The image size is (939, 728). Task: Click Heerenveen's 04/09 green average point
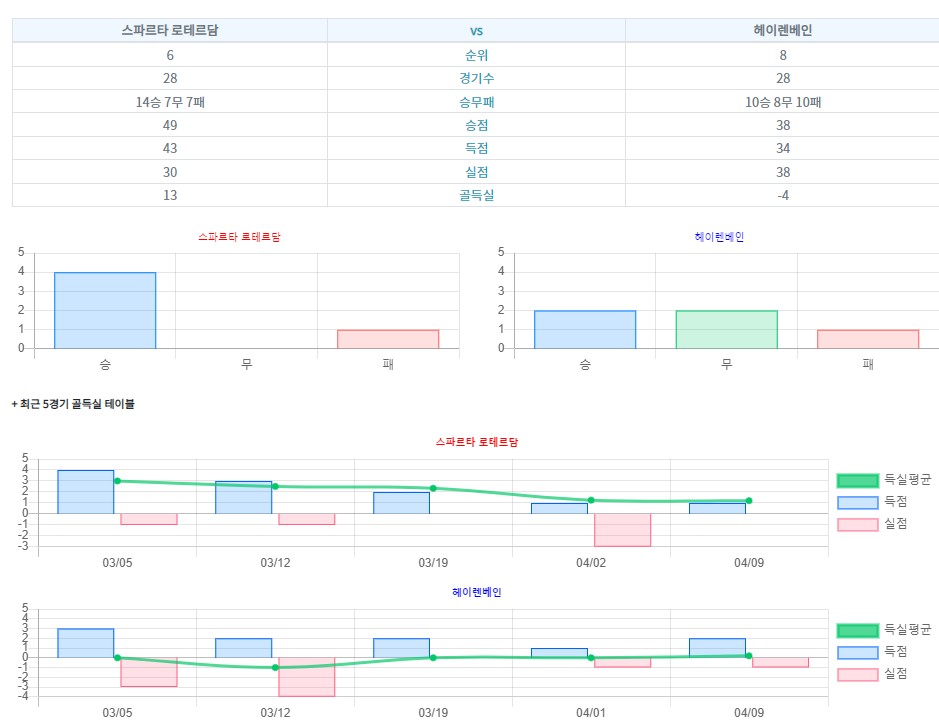749,656
